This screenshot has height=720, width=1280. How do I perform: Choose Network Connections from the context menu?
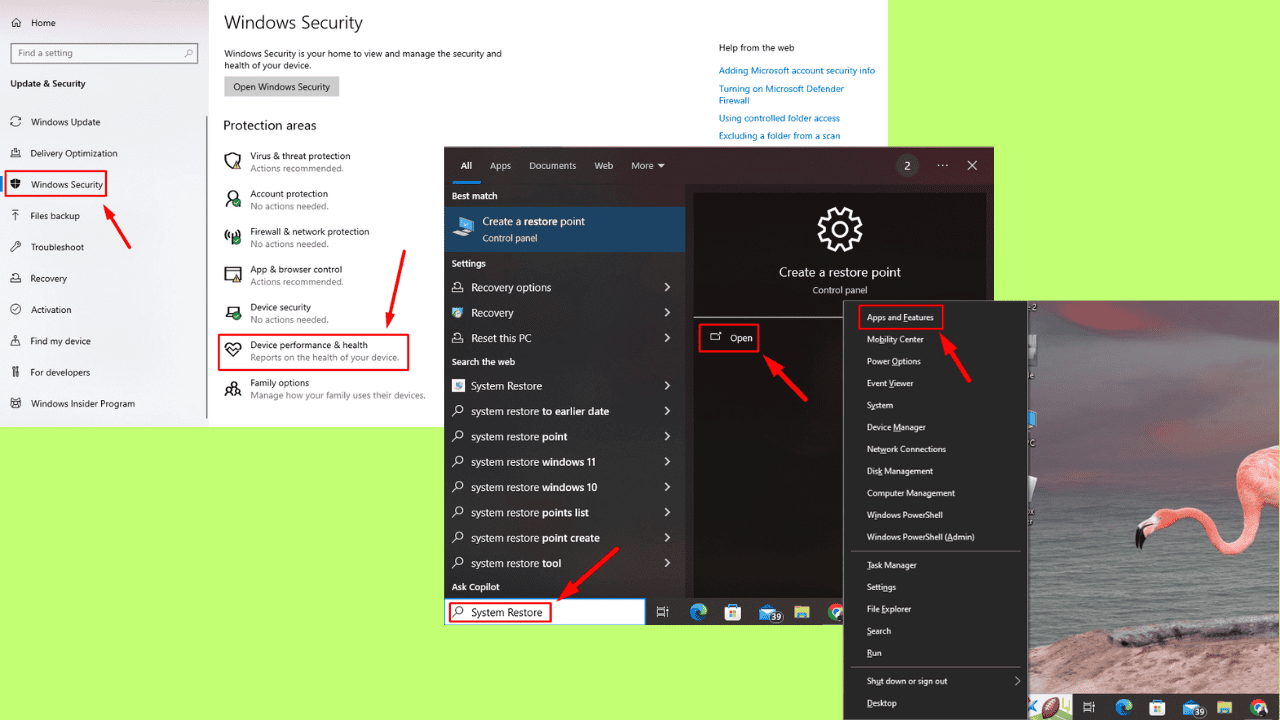(906, 449)
